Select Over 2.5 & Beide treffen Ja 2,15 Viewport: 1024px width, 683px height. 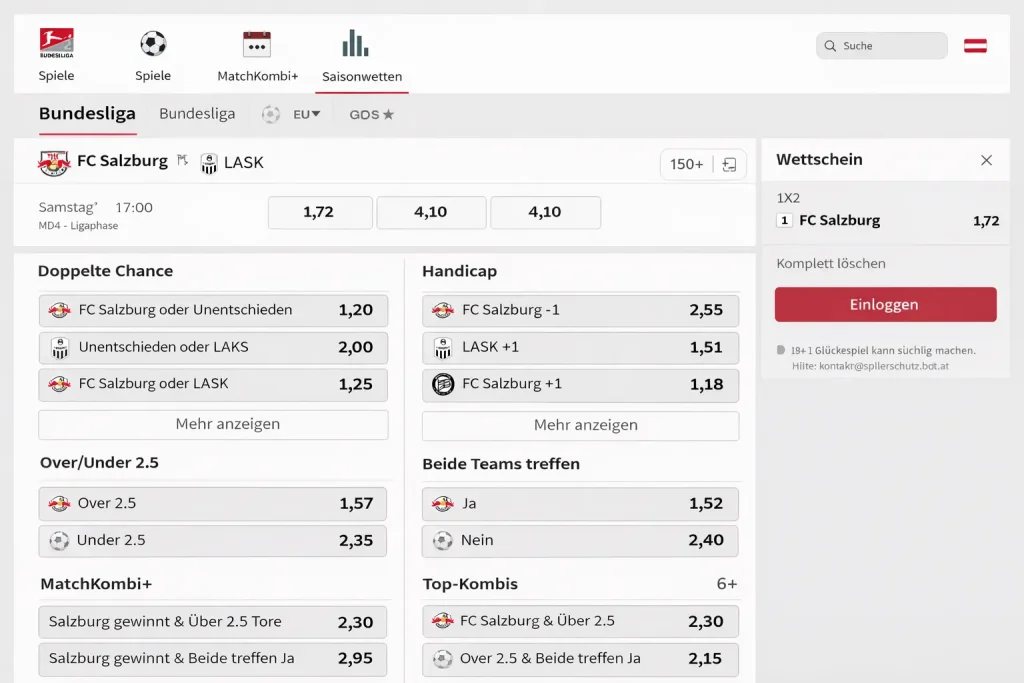580,659
